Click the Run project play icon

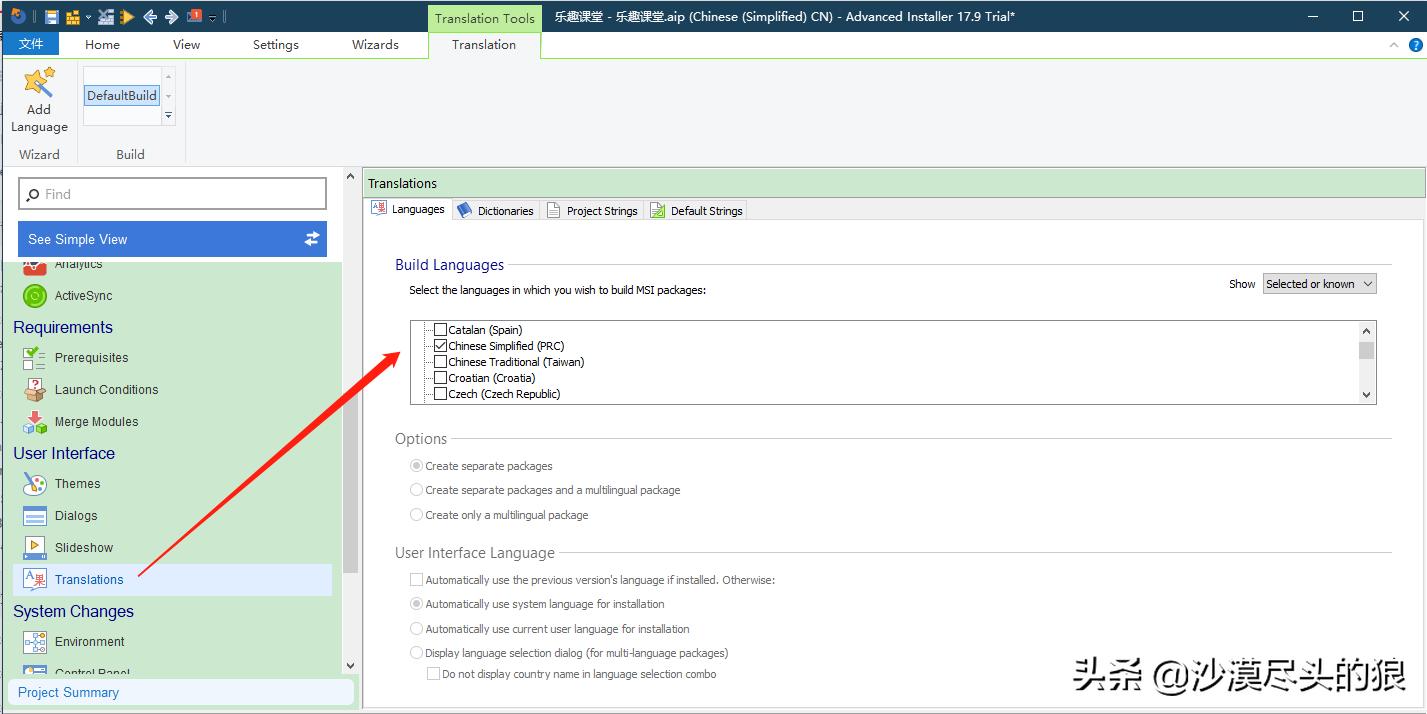(x=127, y=17)
